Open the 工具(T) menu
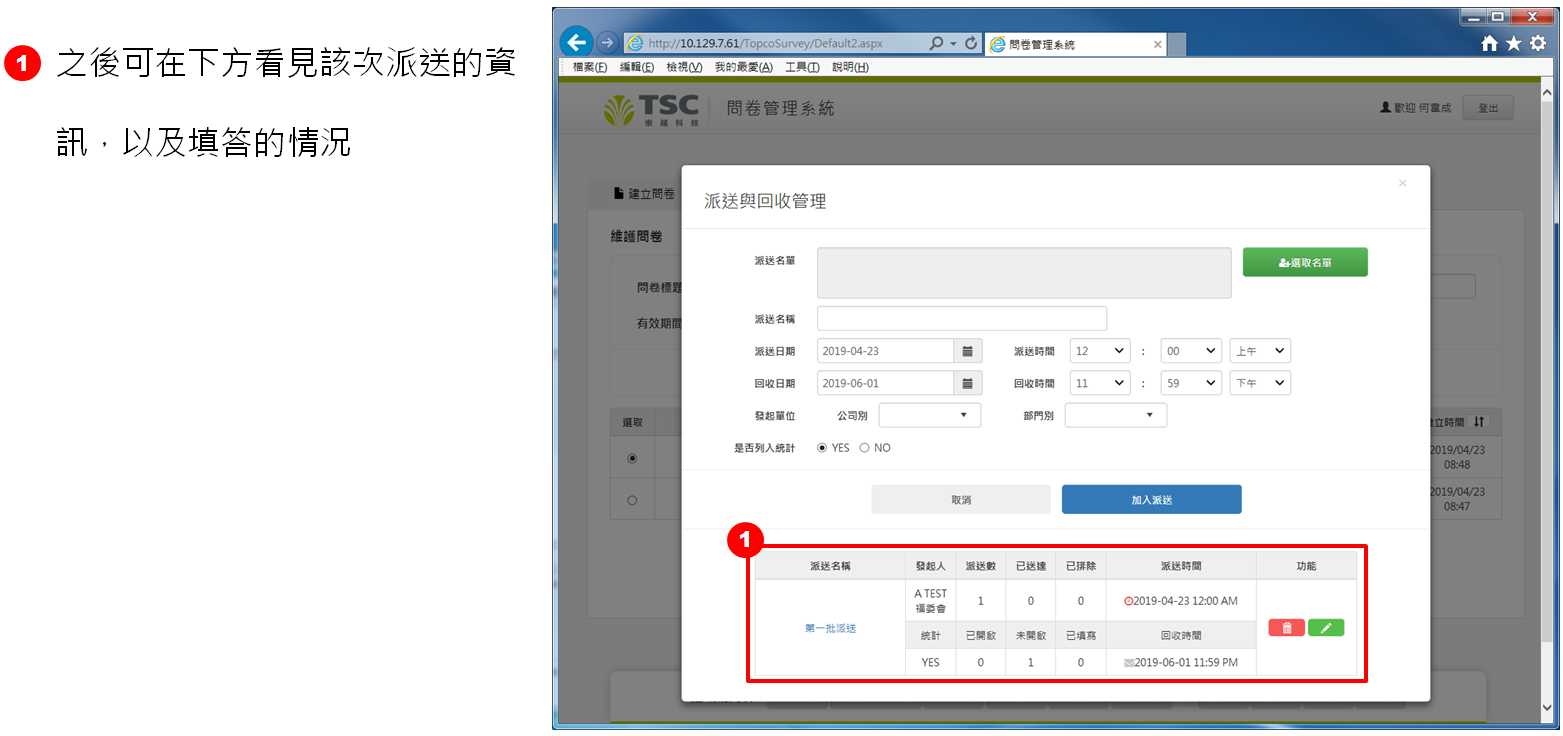The image size is (1563, 736). (802, 67)
